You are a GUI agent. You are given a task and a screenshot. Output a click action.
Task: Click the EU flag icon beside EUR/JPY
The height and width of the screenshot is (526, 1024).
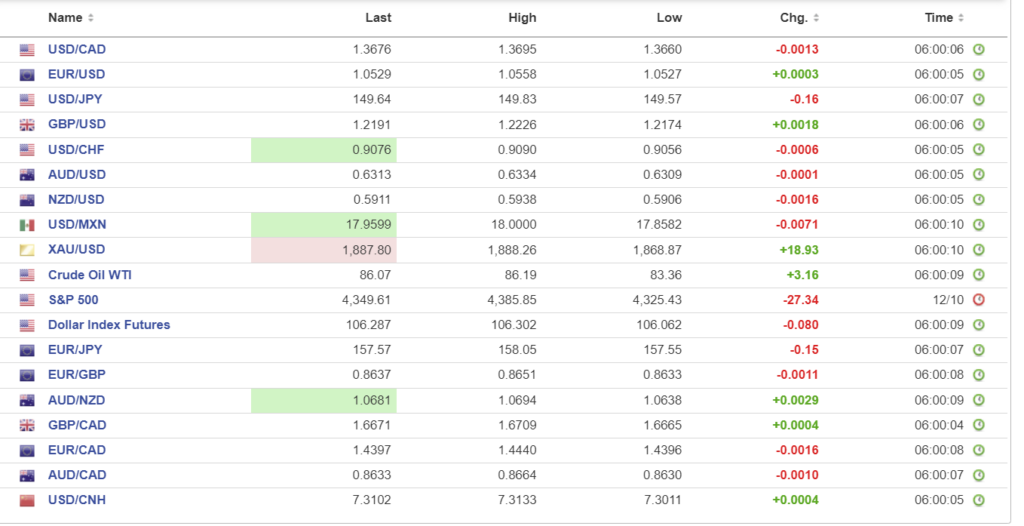click(27, 350)
